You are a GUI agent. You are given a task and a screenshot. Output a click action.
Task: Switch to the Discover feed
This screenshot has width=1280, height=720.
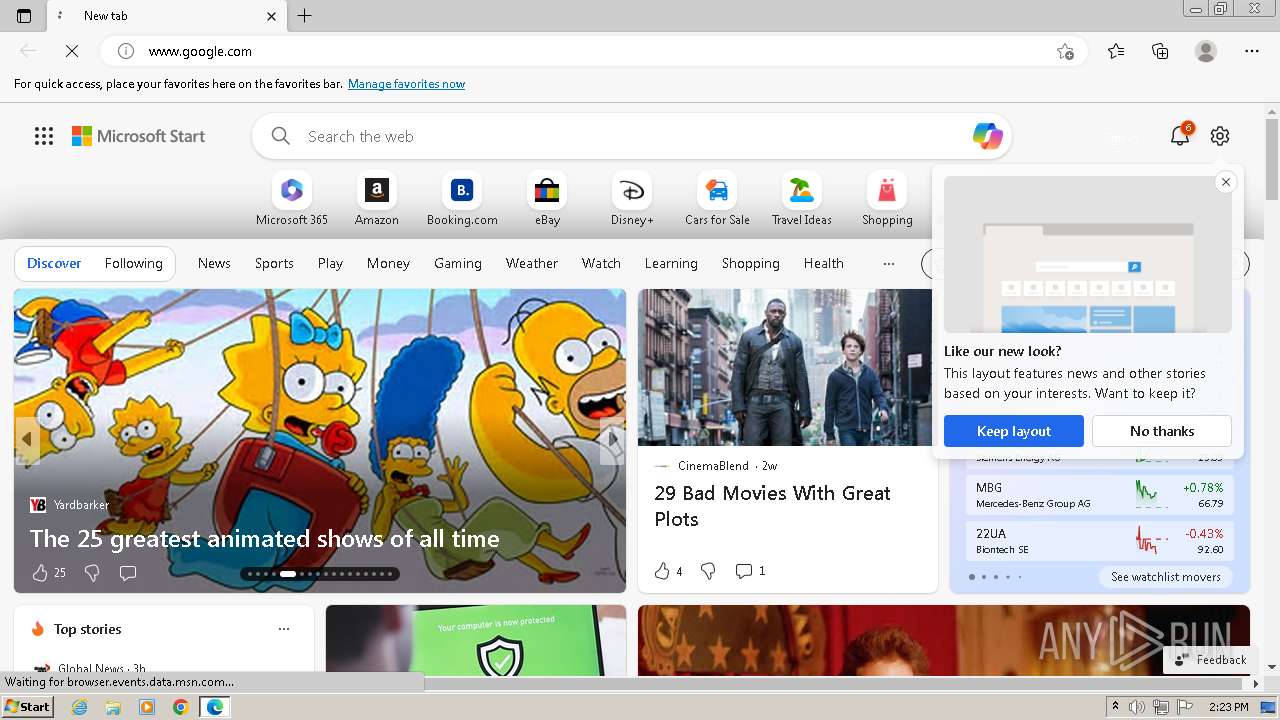(x=54, y=263)
